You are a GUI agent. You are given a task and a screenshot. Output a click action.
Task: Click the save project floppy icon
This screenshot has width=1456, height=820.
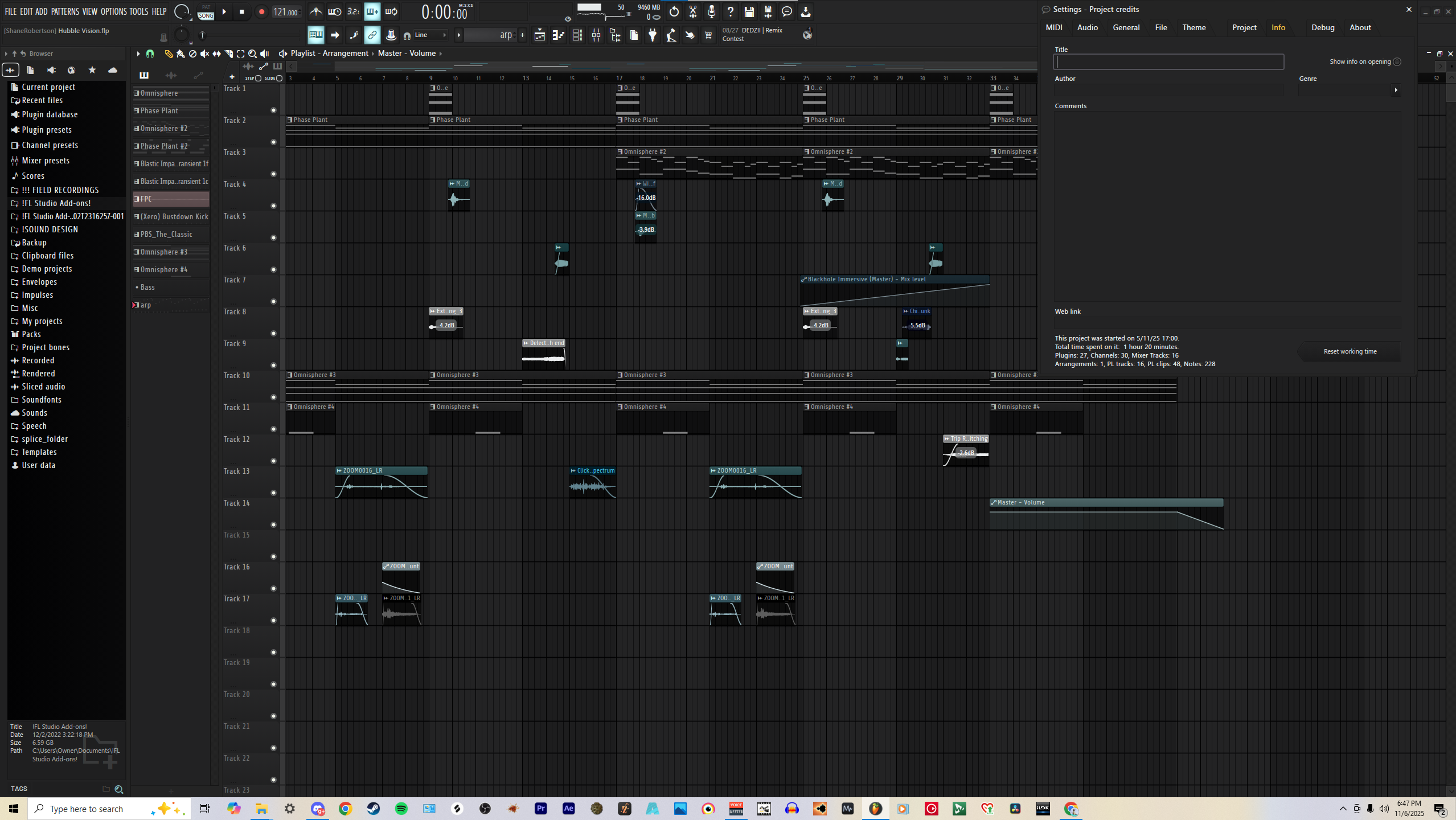[749, 11]
